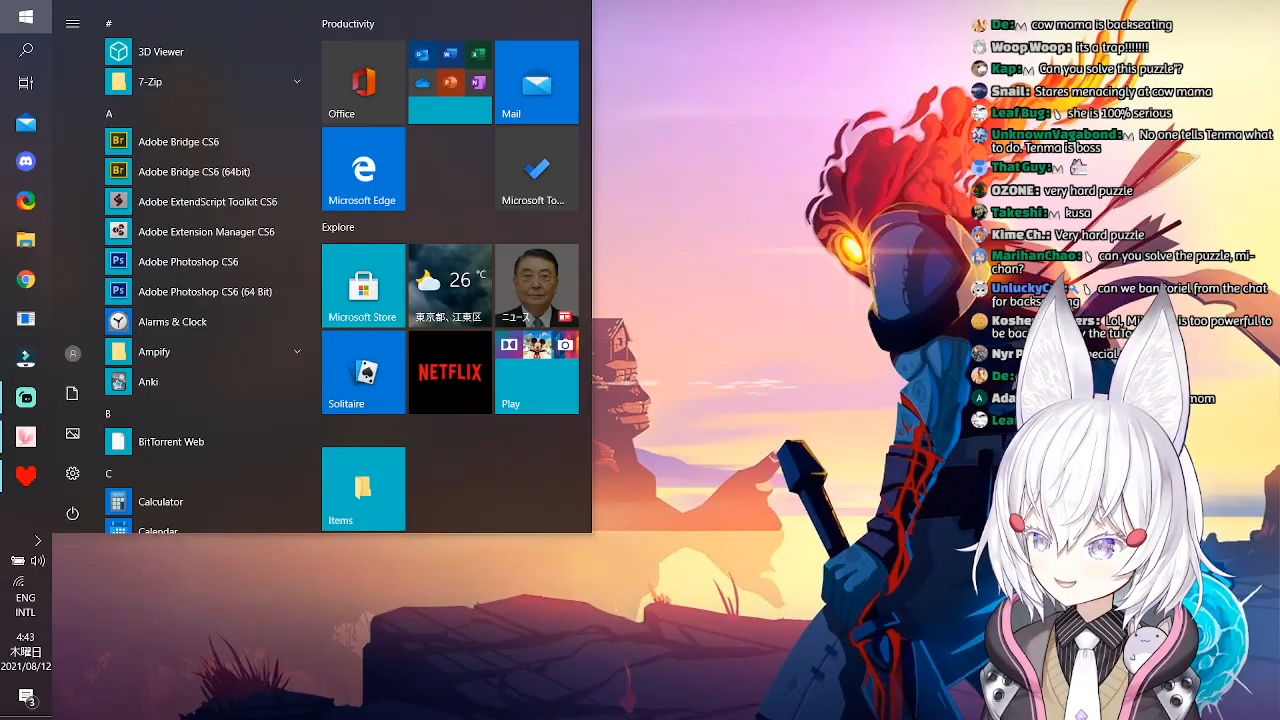Open the user account options in Start
Screen dimensions: 1280x720
point(73,354)
